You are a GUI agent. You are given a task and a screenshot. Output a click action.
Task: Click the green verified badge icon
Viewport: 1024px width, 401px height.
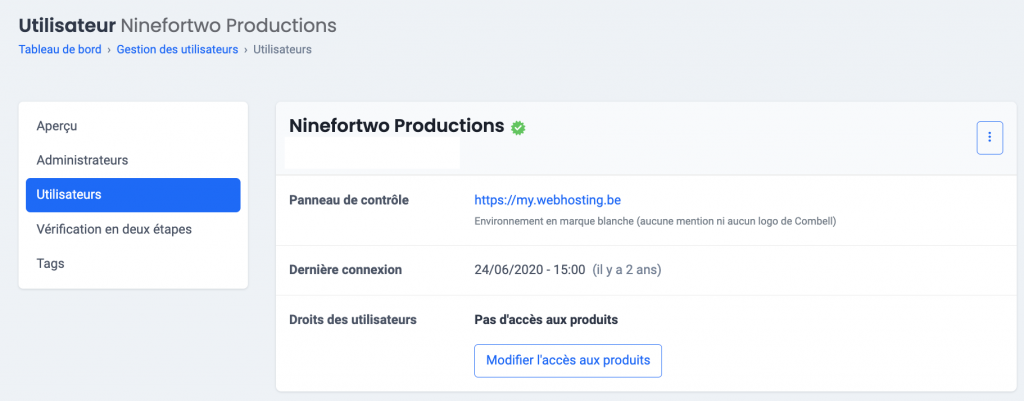518,128
